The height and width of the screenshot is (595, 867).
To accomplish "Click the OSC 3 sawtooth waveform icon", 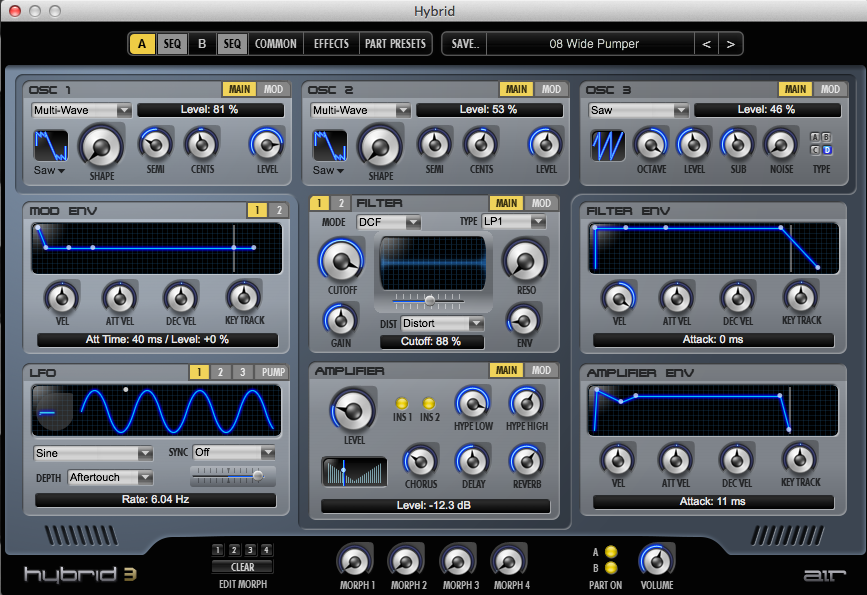I will [608, 145].
